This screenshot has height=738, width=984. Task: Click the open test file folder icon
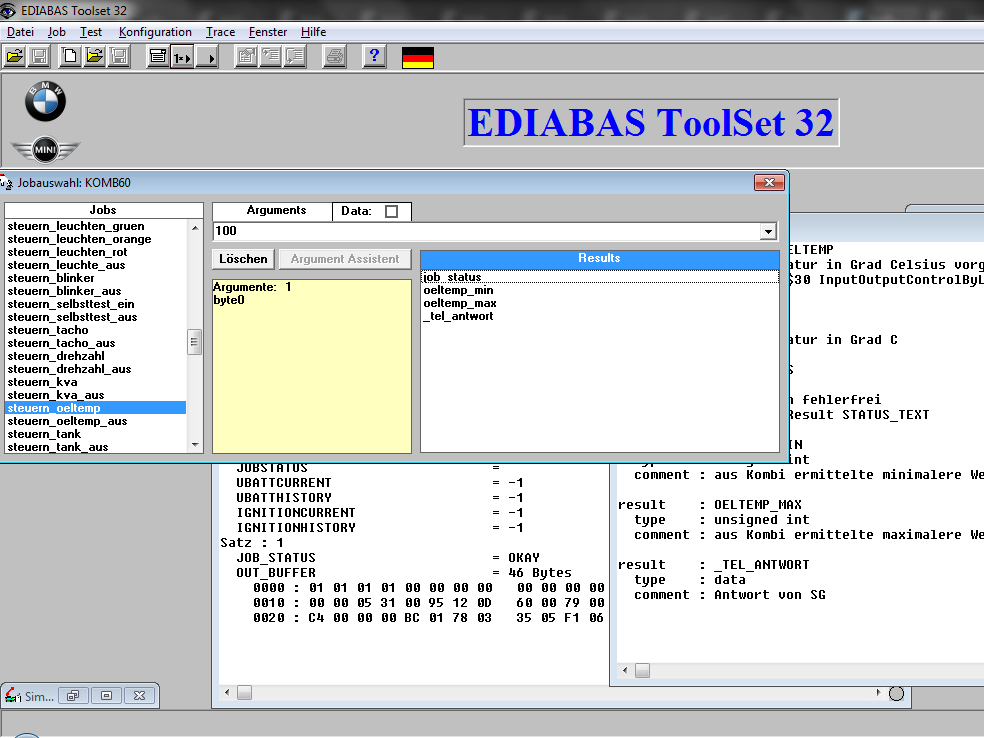94,57
